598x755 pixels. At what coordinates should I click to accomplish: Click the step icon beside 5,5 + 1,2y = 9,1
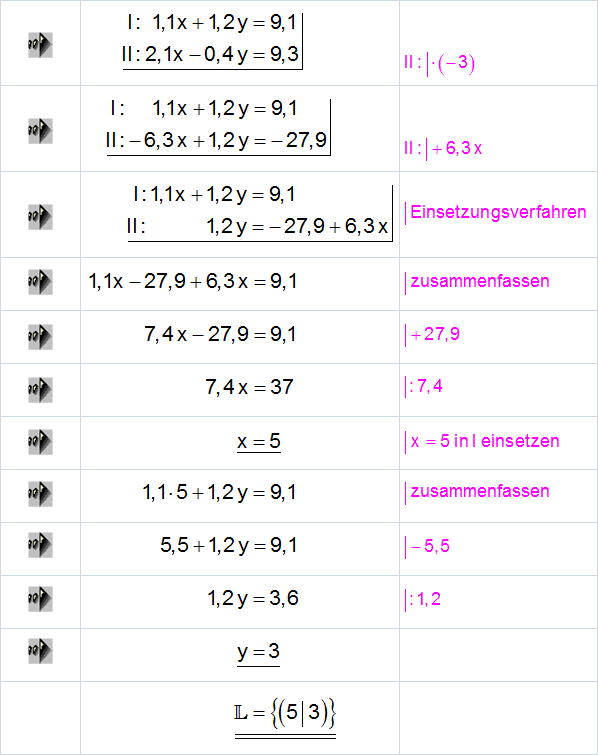(x=40, y=545)
